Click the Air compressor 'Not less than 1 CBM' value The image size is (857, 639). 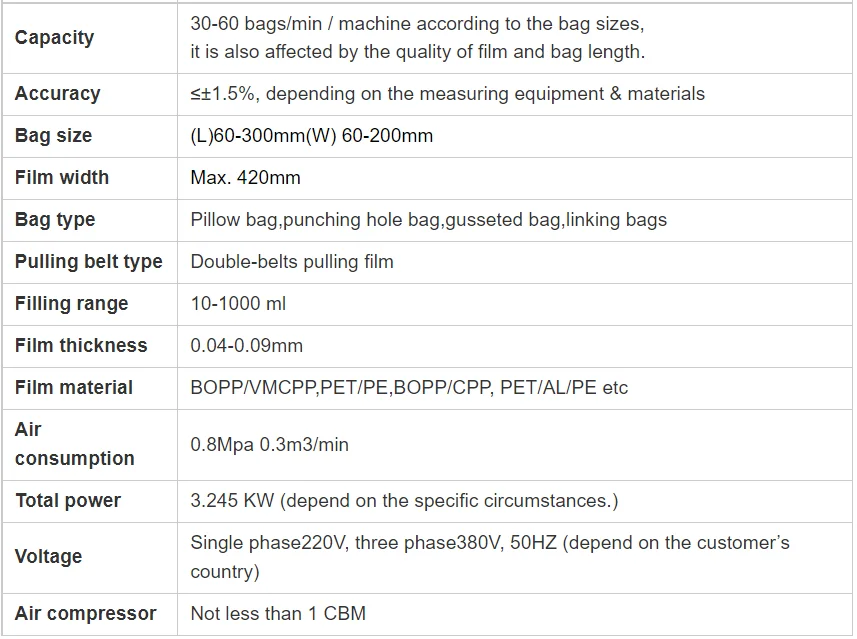coord(278,613)
